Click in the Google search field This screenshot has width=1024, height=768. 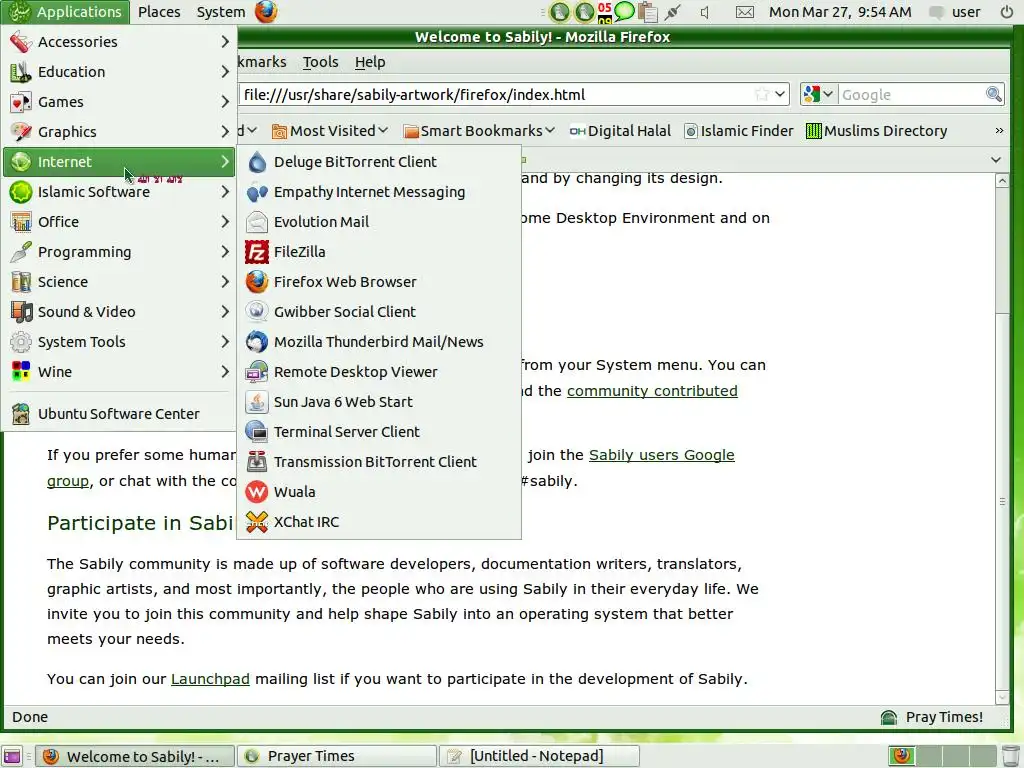911,95
